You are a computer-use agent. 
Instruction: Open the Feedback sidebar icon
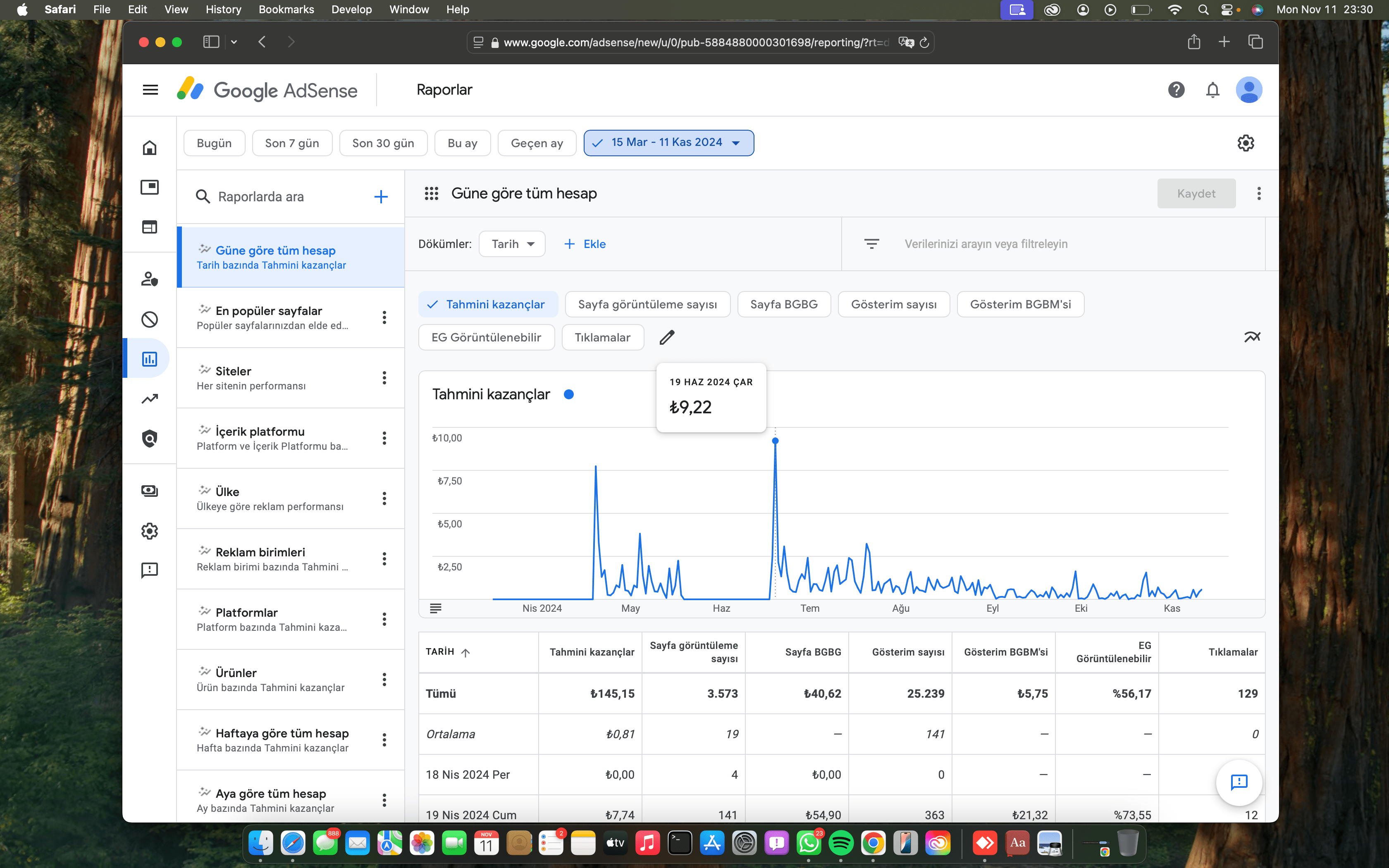[149, 570]
